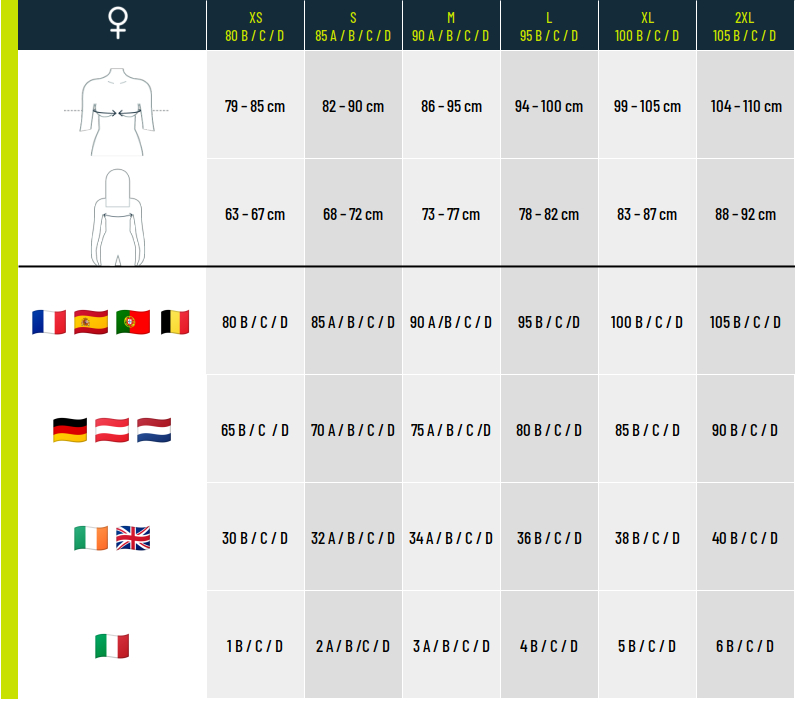Viewport: 797px width, 702px height.
Task: Click the Belgium flag icon
Action: pyautogui.click(x=175, y=322)
